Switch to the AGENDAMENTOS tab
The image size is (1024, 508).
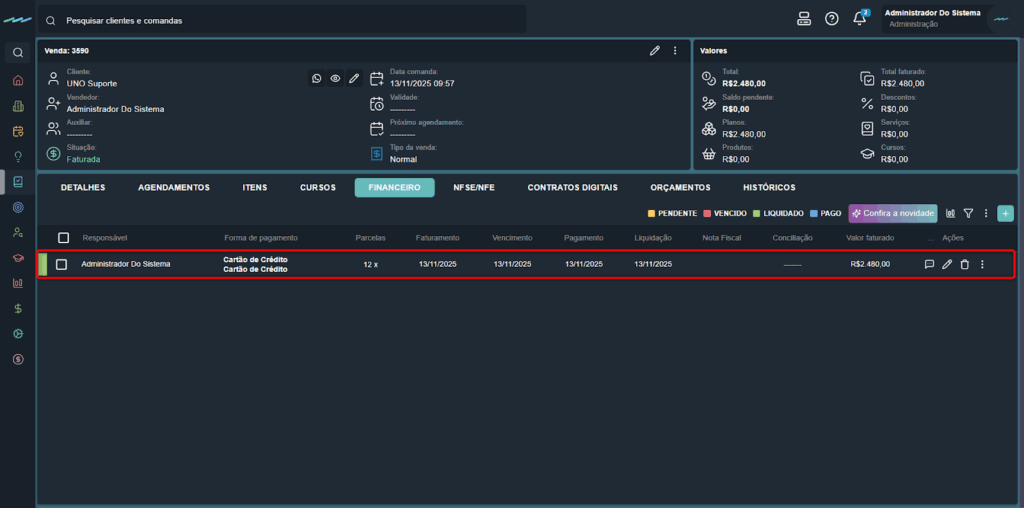(x=174, y=187)
